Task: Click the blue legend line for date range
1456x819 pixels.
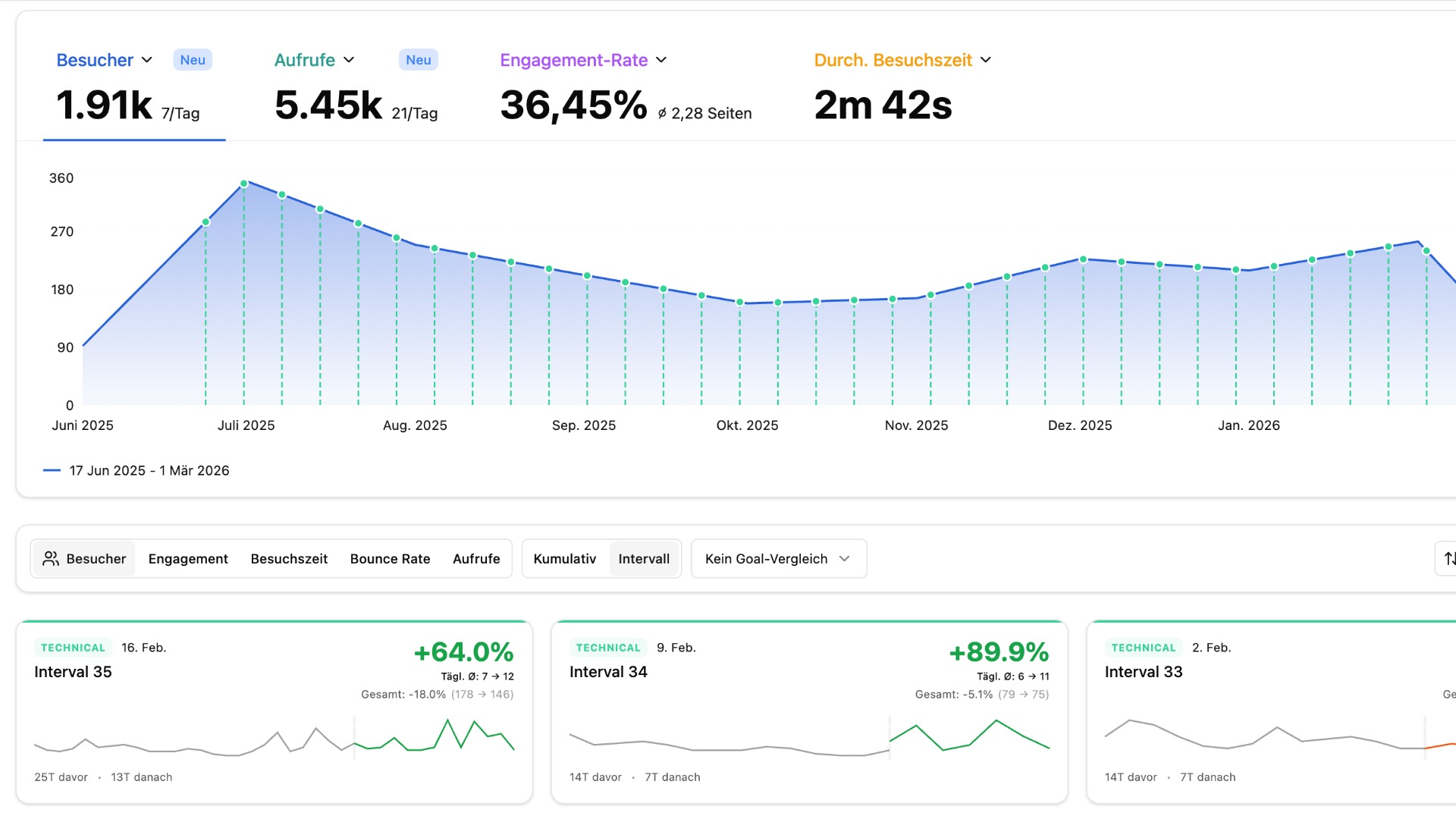Action: (52, 471)
